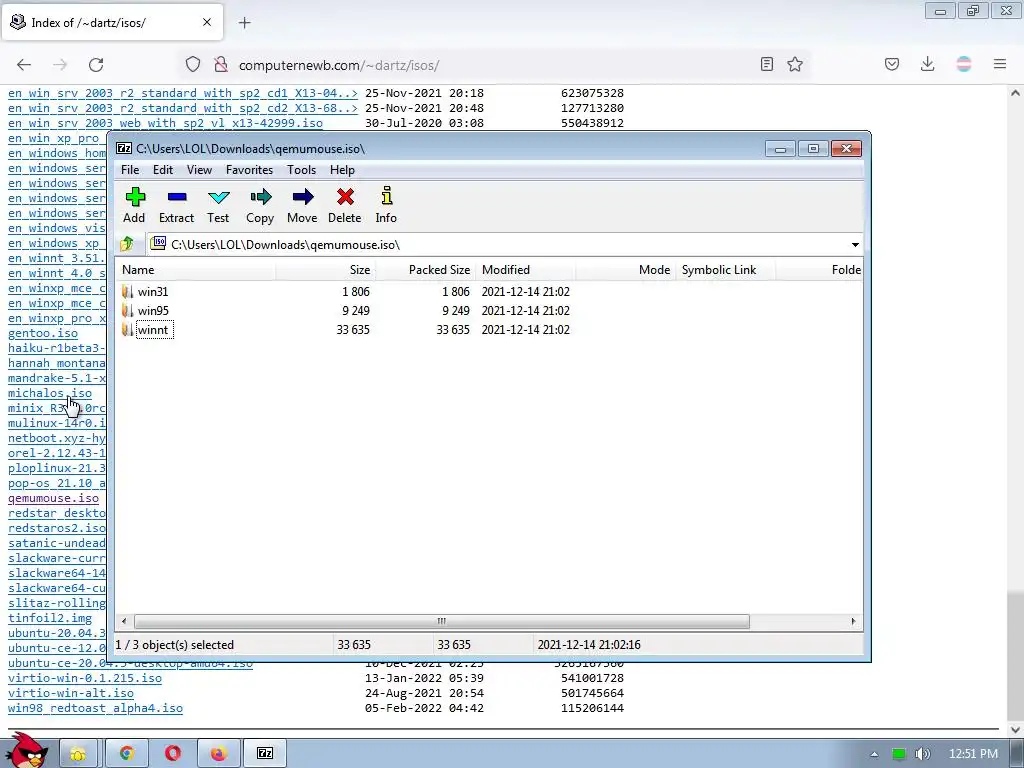Open the michalos.iso link
Screen dimensions: 1024x768
point(50,393)
